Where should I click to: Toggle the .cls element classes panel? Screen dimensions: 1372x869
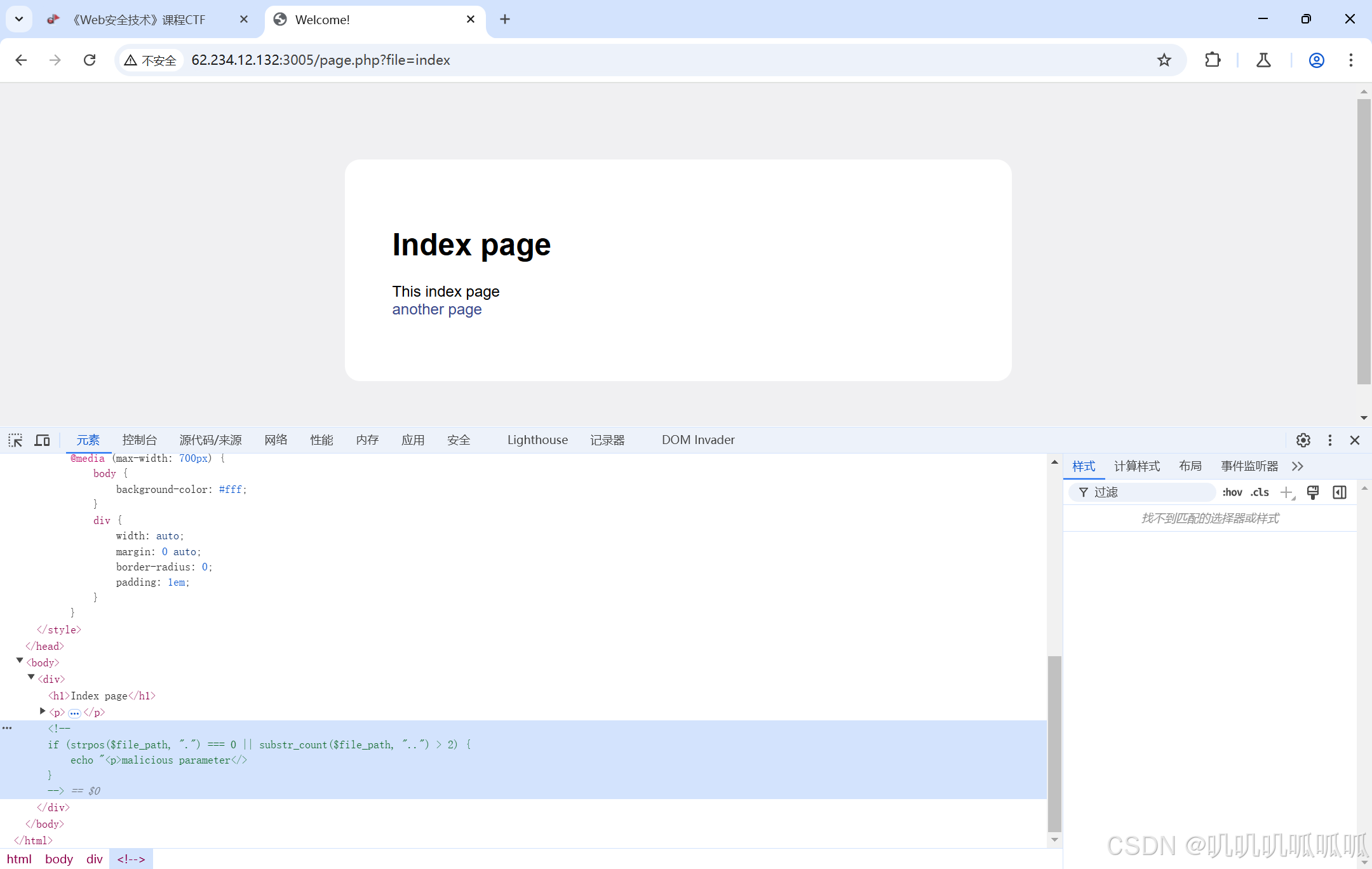click(x=1260, y=492)
